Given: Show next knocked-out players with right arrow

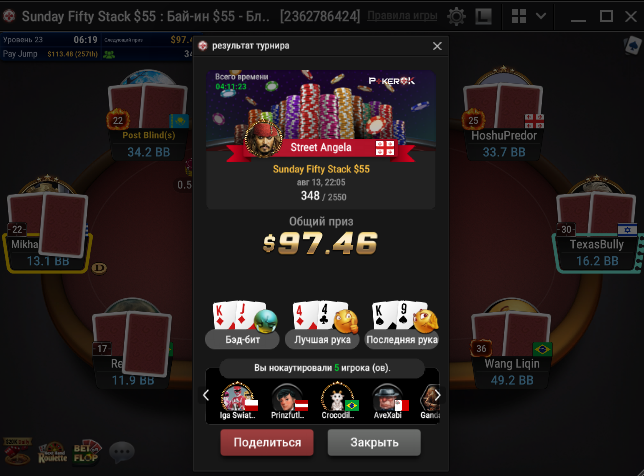Looking at the screenshot, I should point(437,396).
